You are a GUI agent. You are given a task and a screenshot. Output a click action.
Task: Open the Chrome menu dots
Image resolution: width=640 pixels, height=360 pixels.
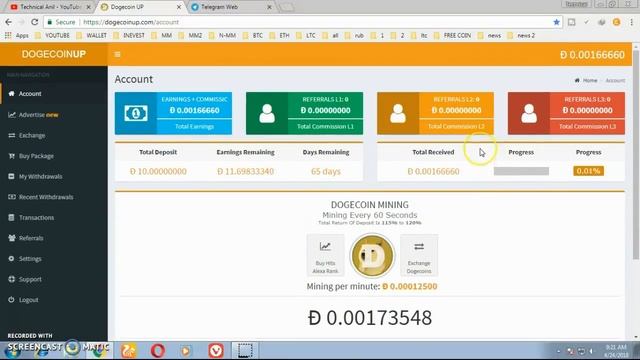click(632, 22)
